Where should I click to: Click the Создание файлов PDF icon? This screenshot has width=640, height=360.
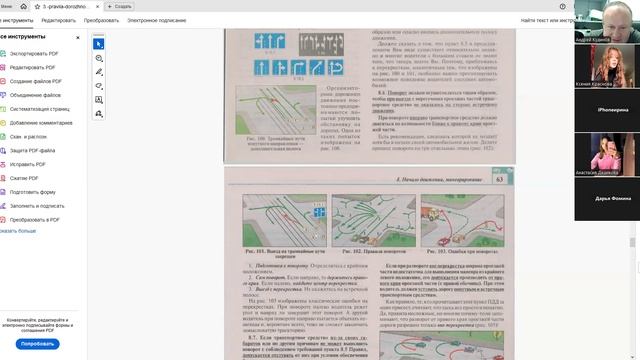[3, 81]
